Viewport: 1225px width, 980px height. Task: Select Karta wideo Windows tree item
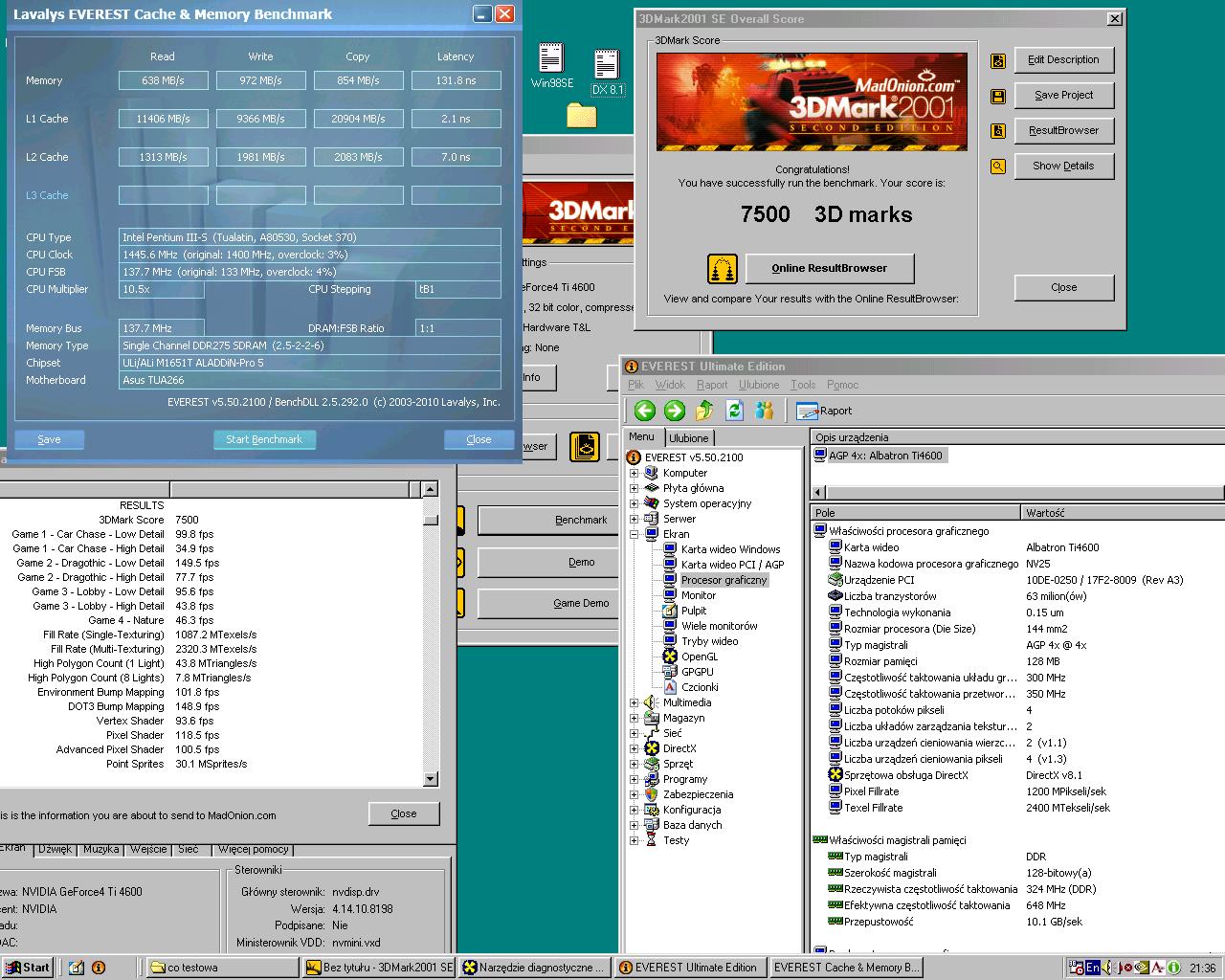(x=730, y=549)
